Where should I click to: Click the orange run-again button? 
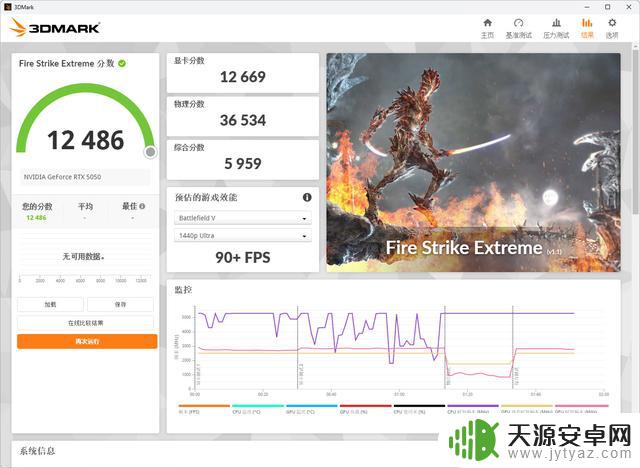87,342
